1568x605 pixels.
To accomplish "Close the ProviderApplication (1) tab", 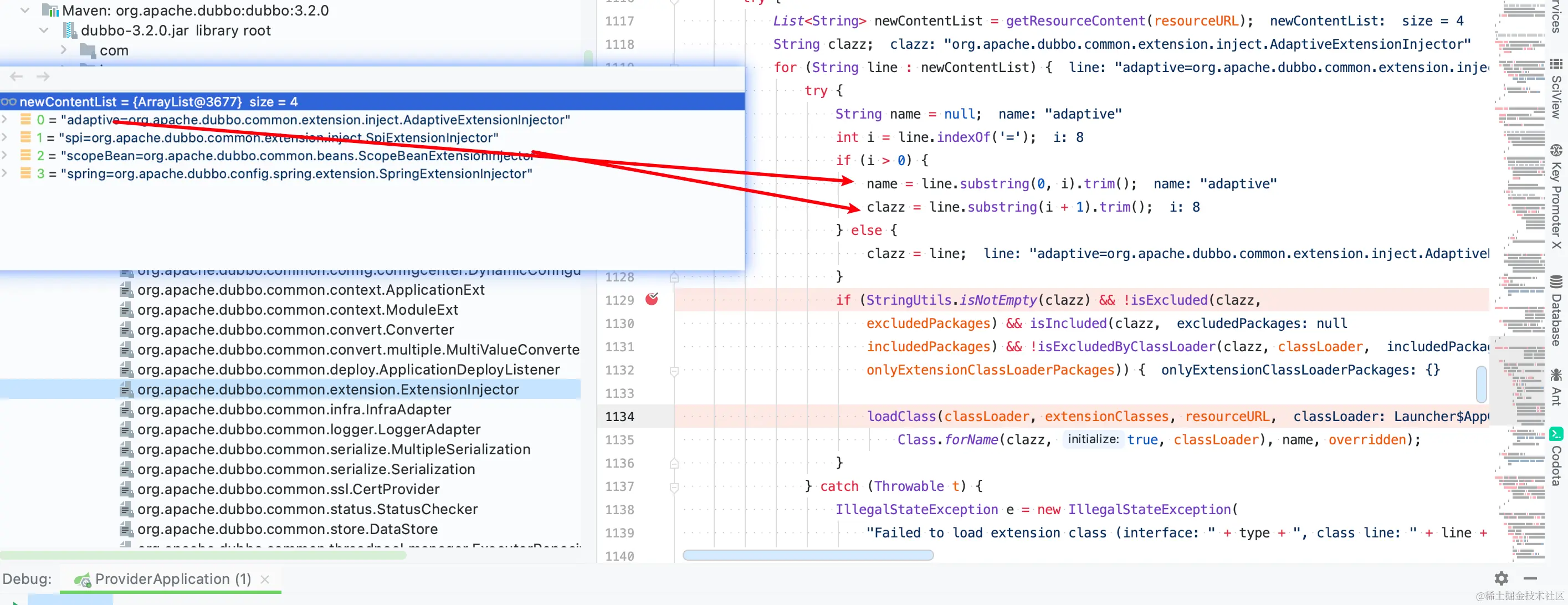I will point(265,579).
